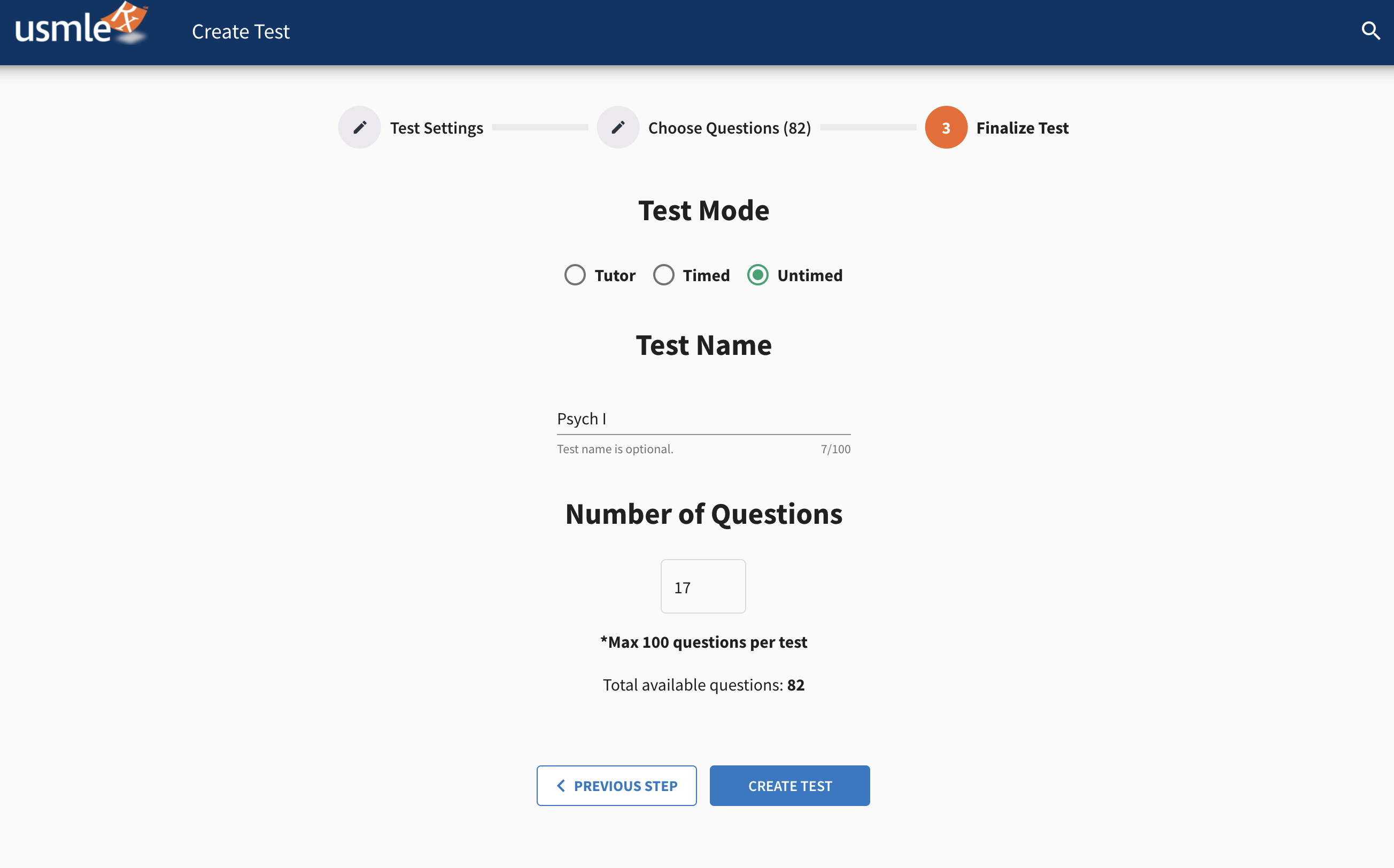Select the Timed radio button
Screen dimensions: 1394x868
point(664,275)
